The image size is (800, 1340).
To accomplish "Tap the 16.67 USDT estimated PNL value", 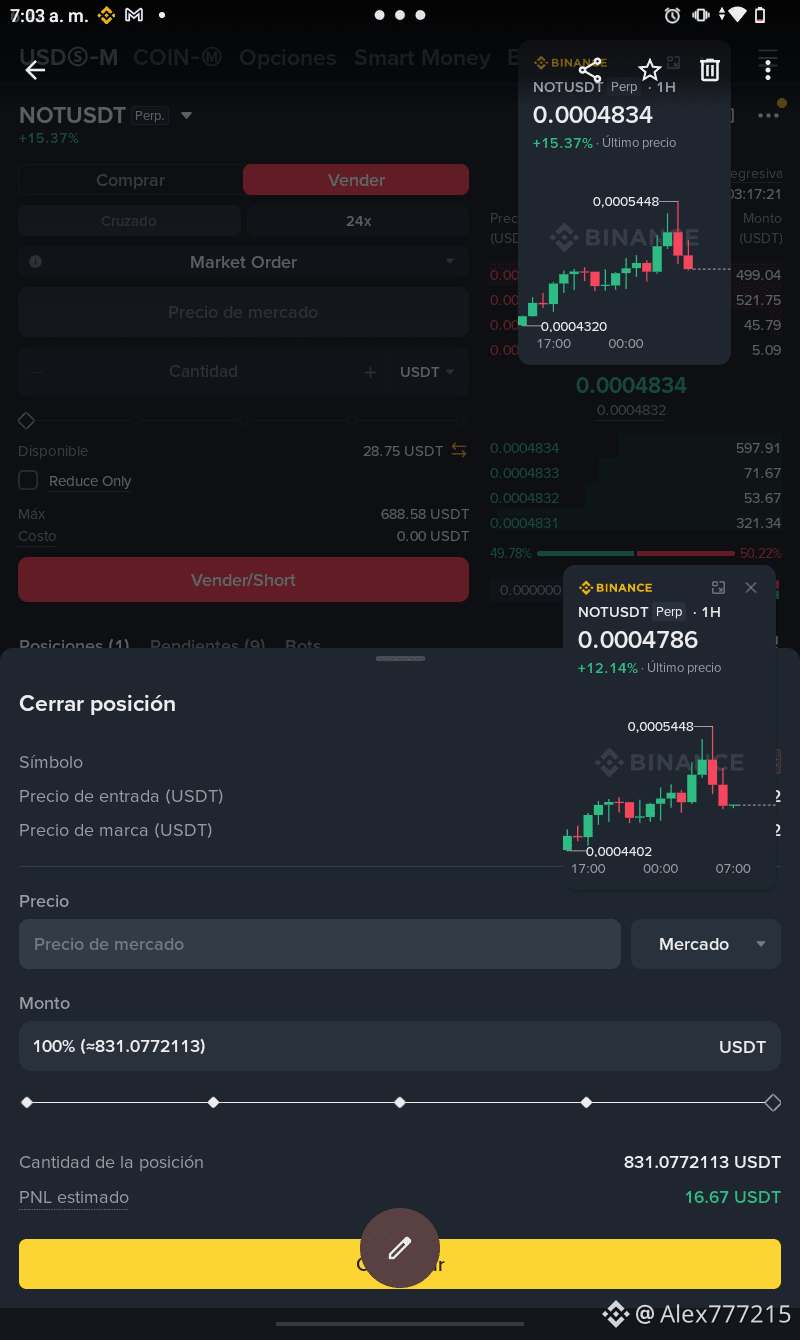I will 733,1197.
